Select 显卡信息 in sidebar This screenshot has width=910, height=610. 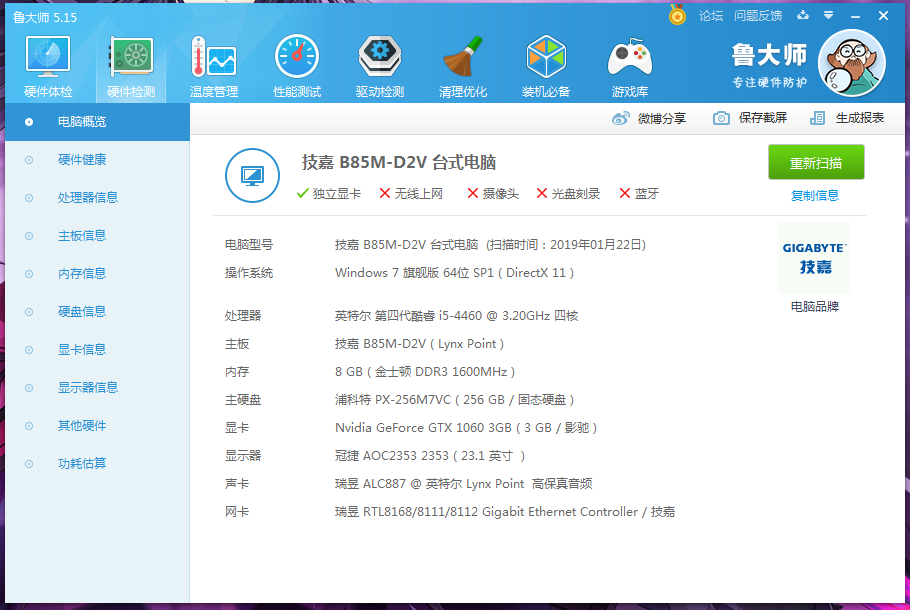pos(98,350)
